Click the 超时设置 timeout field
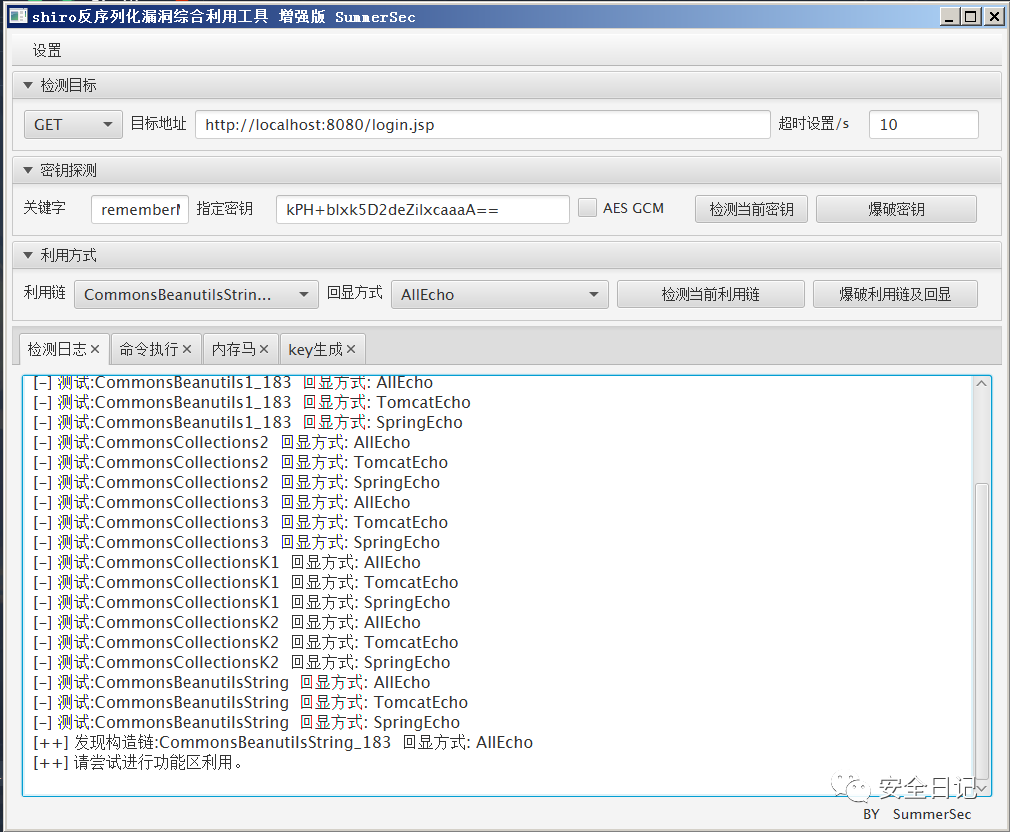Image resolution: width=1010 pixels, height=832 pixels. [x=923, y=124]
